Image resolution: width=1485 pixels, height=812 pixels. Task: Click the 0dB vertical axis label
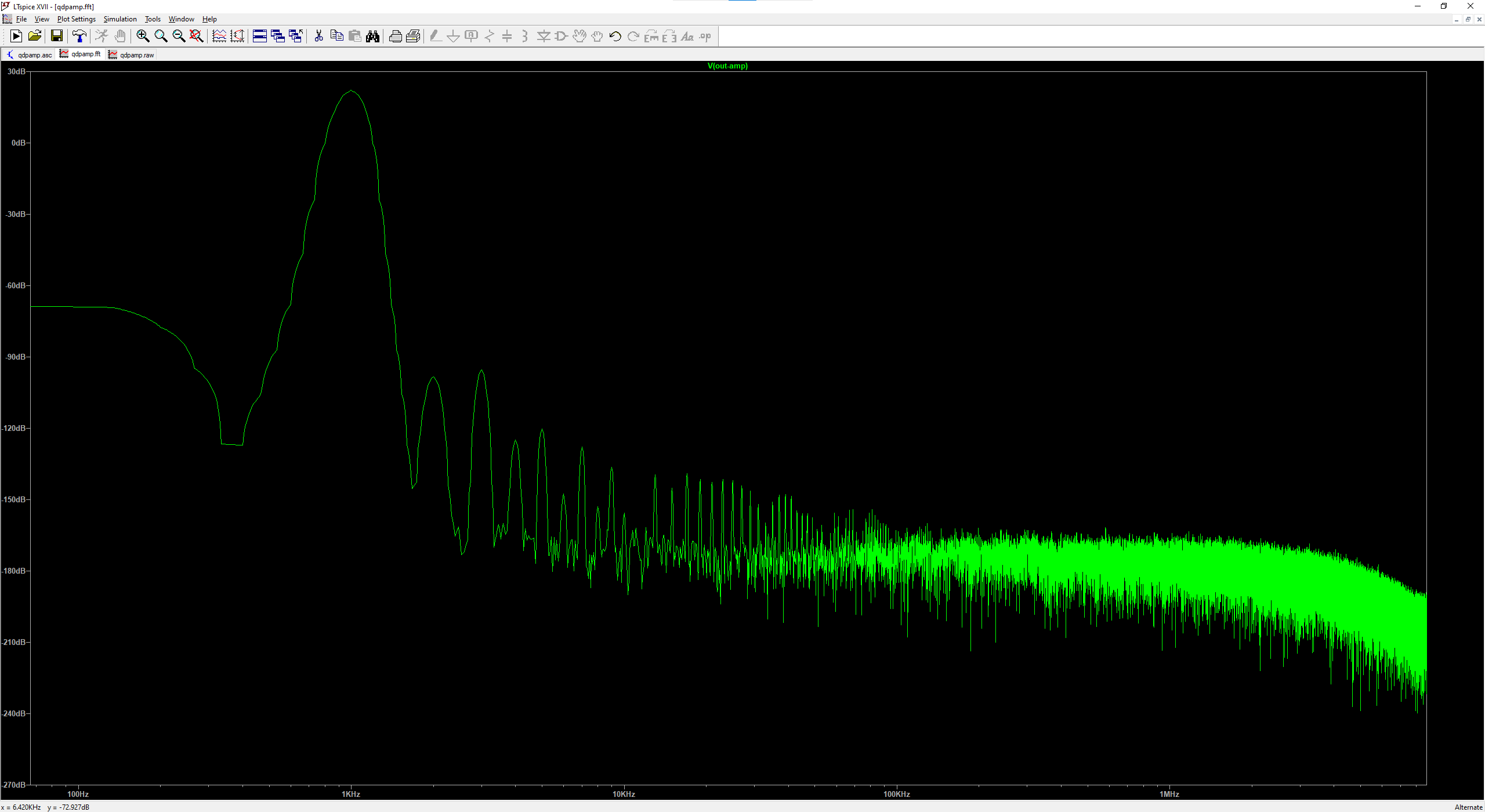19,143
